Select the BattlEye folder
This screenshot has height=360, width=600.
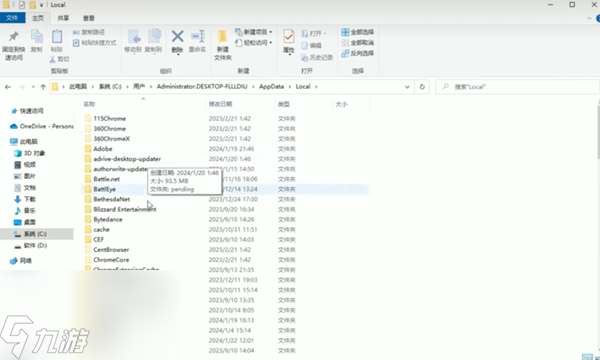pos(104,189)
